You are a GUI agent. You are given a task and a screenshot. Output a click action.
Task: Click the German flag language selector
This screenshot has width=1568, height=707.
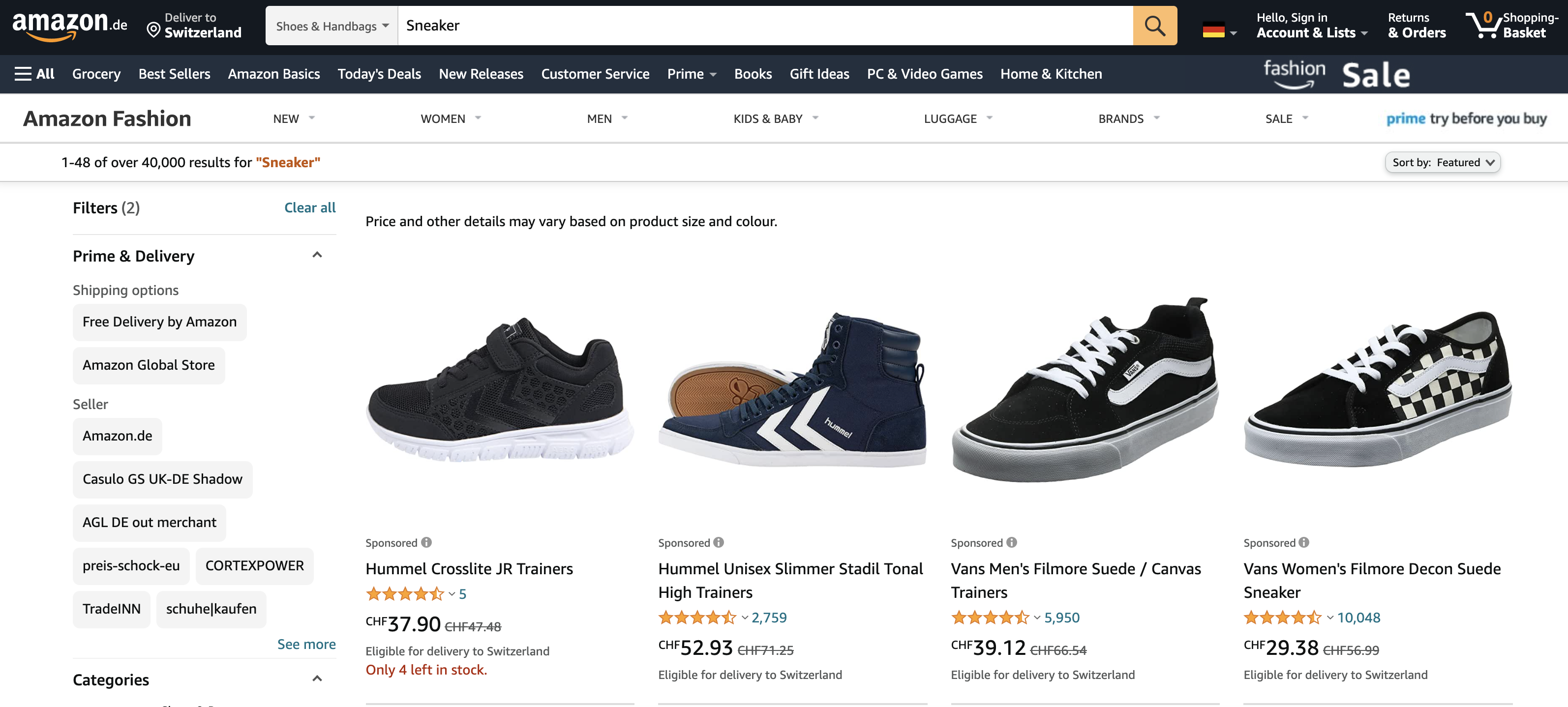coord(1218,29)
